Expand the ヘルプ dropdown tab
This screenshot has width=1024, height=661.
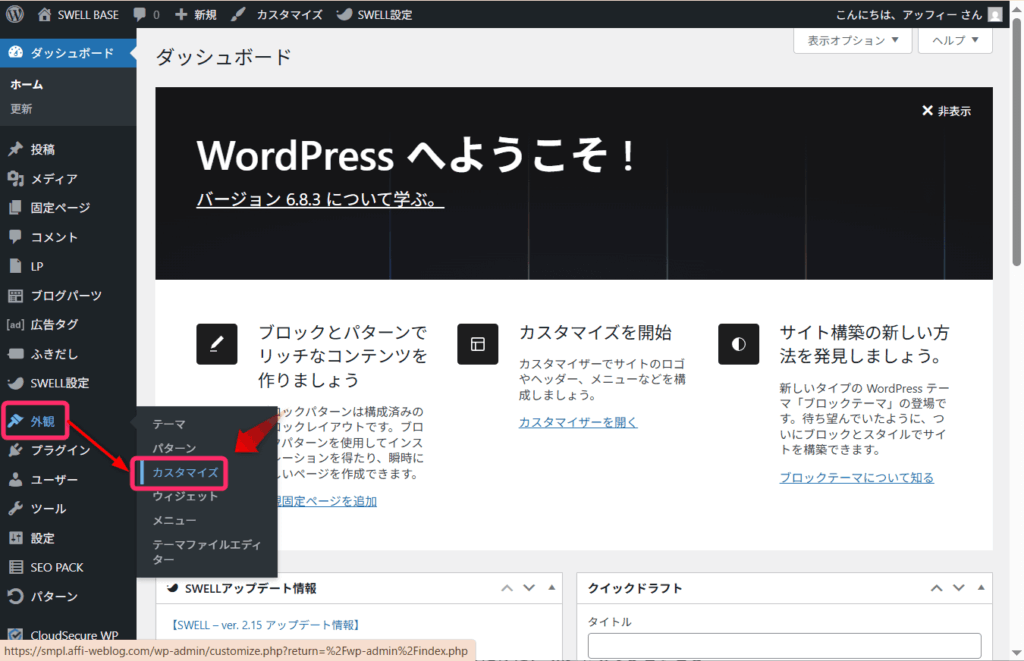[955, 41]
